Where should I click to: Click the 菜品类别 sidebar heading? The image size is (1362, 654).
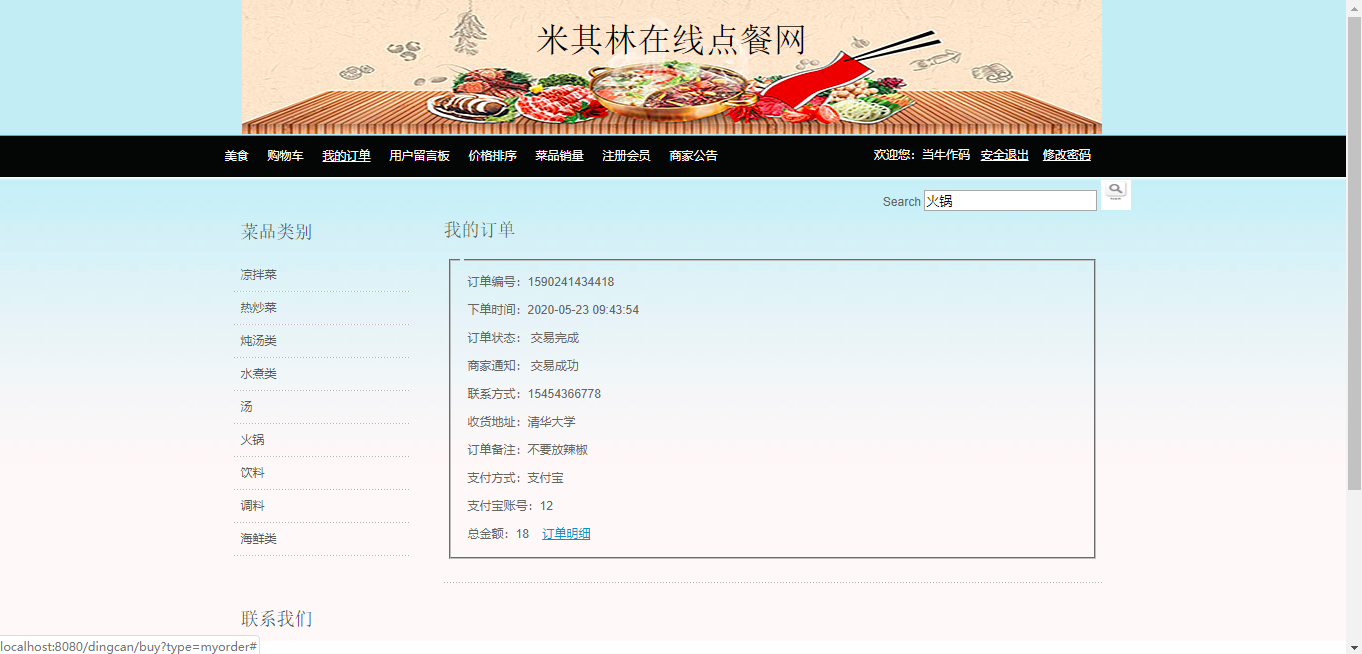[277, 232]
